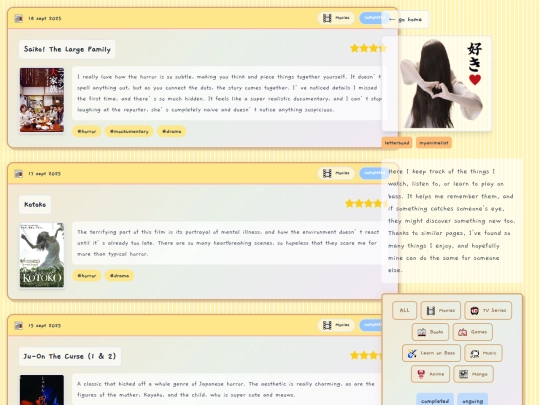
Task: Open the letterboxd link
Action: point(397,143)
